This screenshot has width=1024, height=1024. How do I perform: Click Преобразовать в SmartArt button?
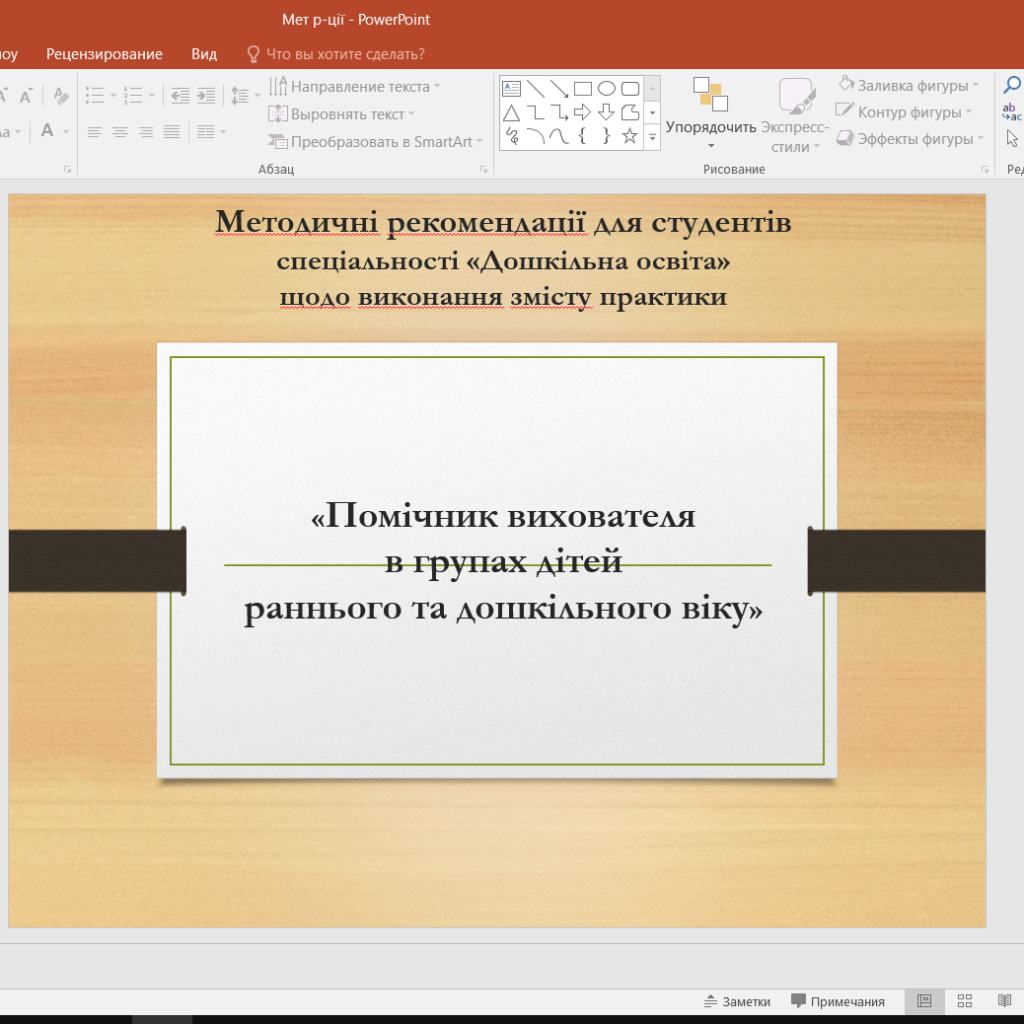point(376,141)
